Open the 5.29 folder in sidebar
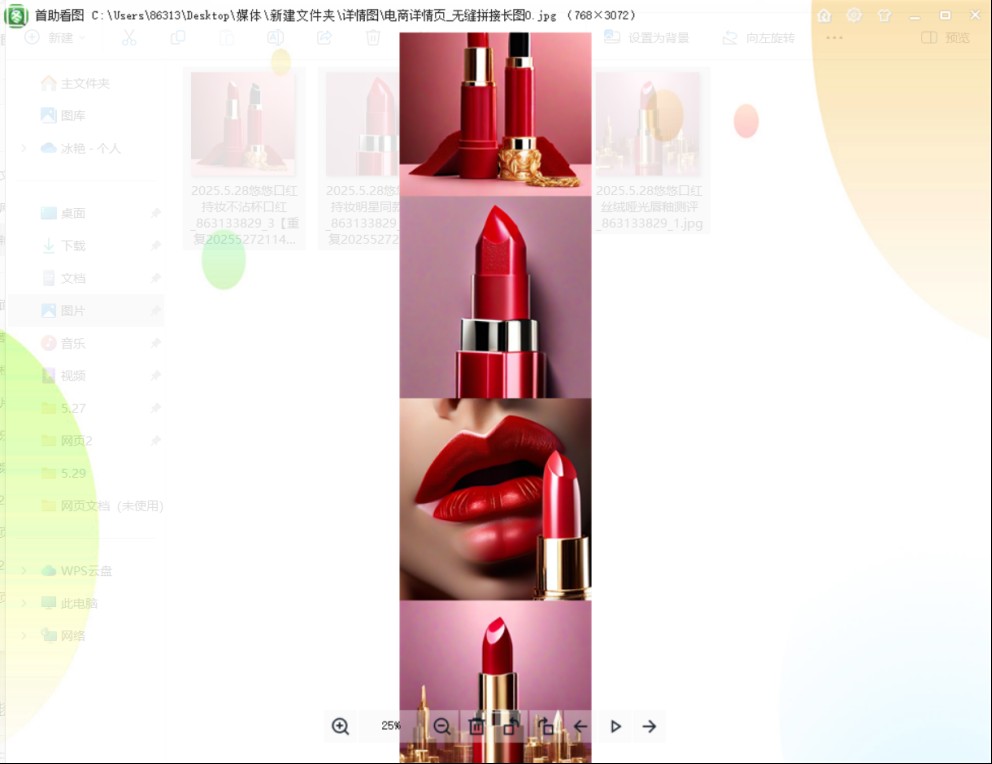 point(63,473)
